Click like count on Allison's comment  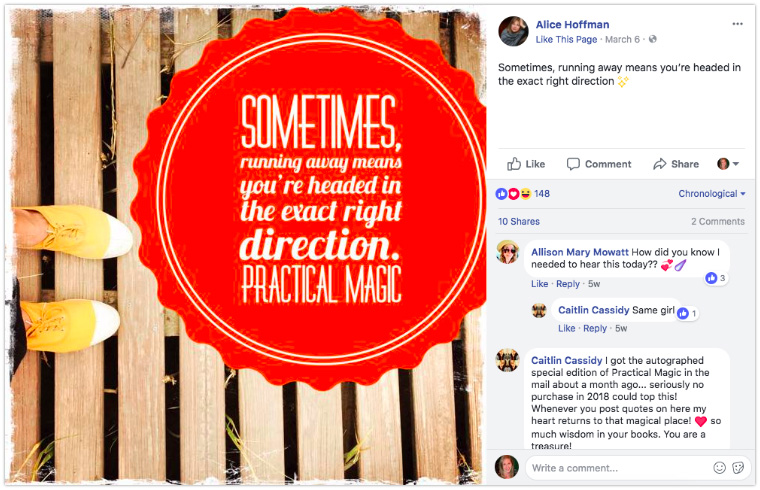tap(716, 278)
